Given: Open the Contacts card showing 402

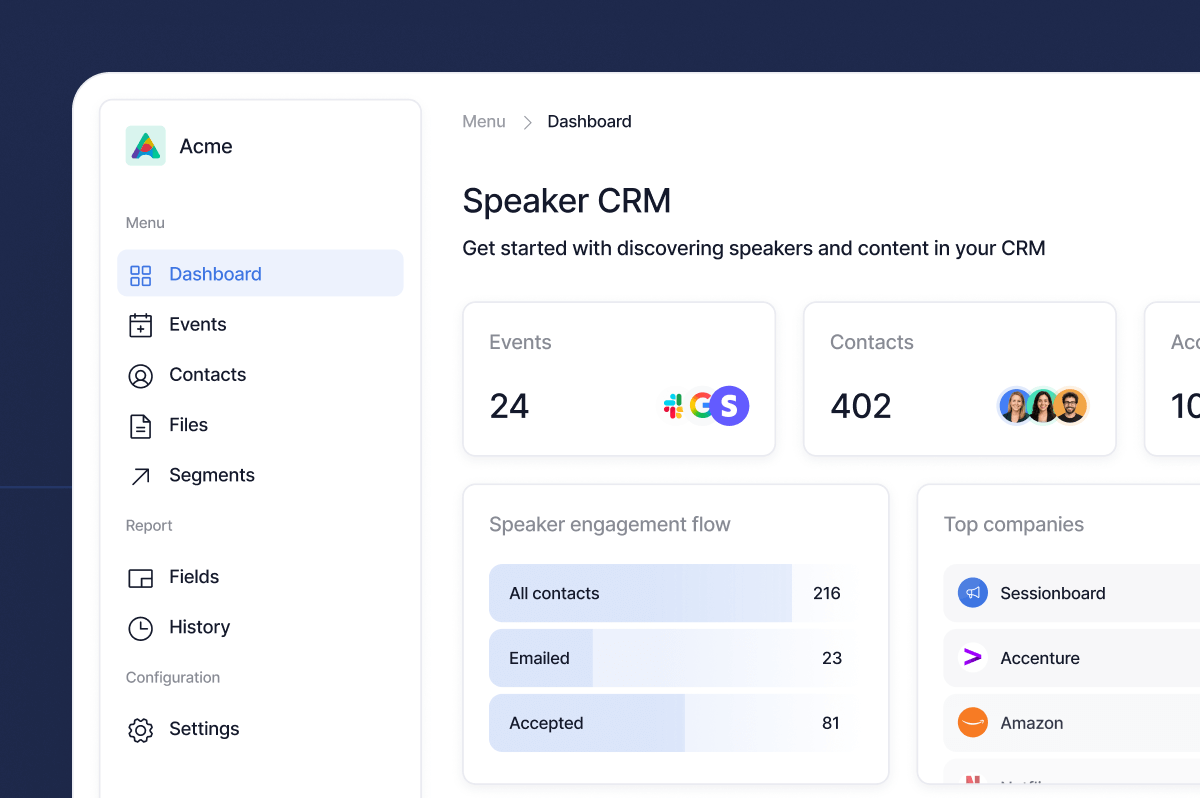Looking at the screenshot, I should click(x=960, y=379).
